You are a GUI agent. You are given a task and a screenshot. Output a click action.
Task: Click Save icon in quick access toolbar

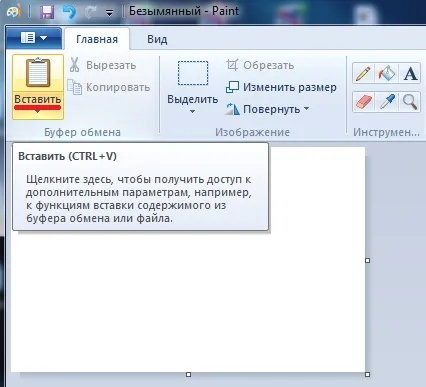pyautogui.click(x=47, y=13)
